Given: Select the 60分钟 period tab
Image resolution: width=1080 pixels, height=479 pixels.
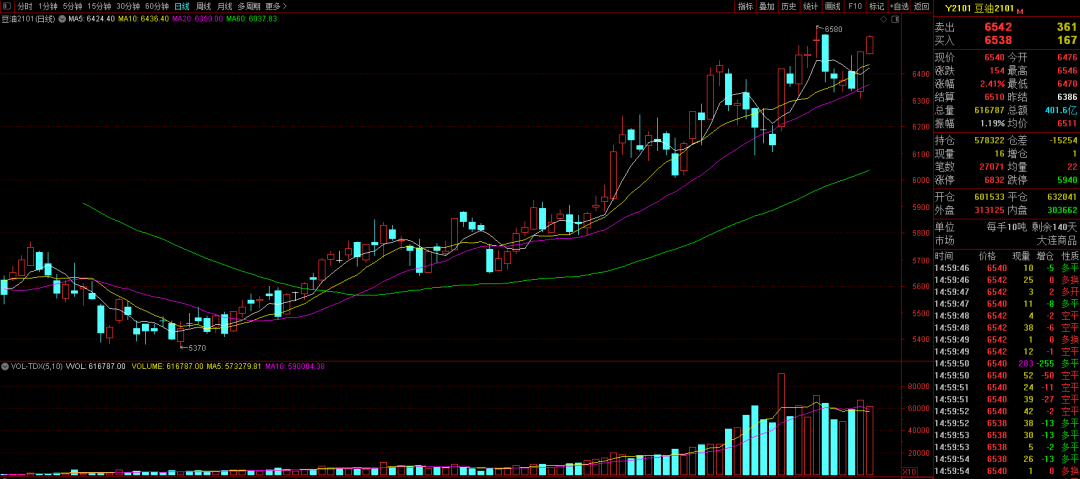Looking at the screenshot, I should pyautogui.click(x=156, y=6).
